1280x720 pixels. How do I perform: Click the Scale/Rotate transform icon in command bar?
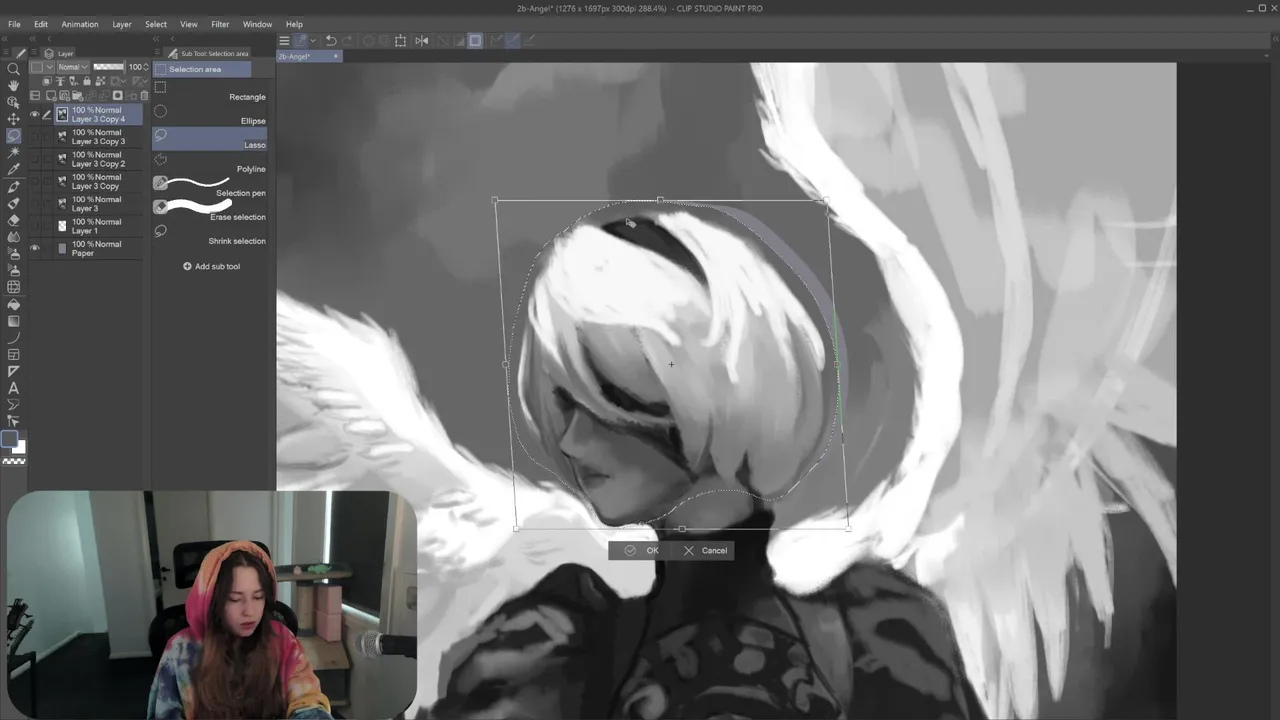pos(400,41)
